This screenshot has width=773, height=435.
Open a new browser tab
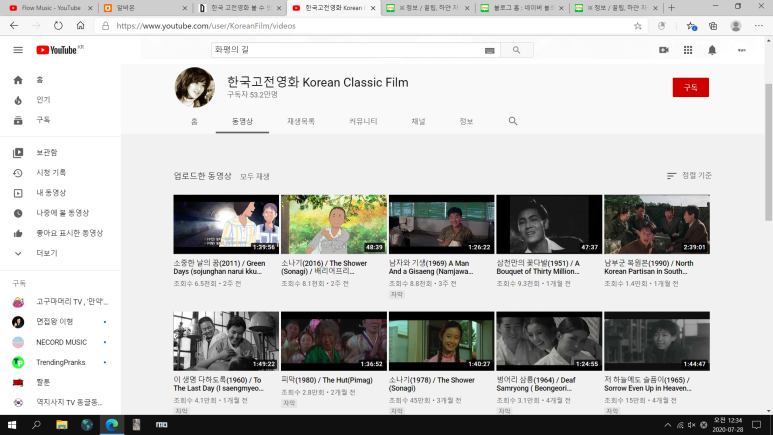click(671, 8)
